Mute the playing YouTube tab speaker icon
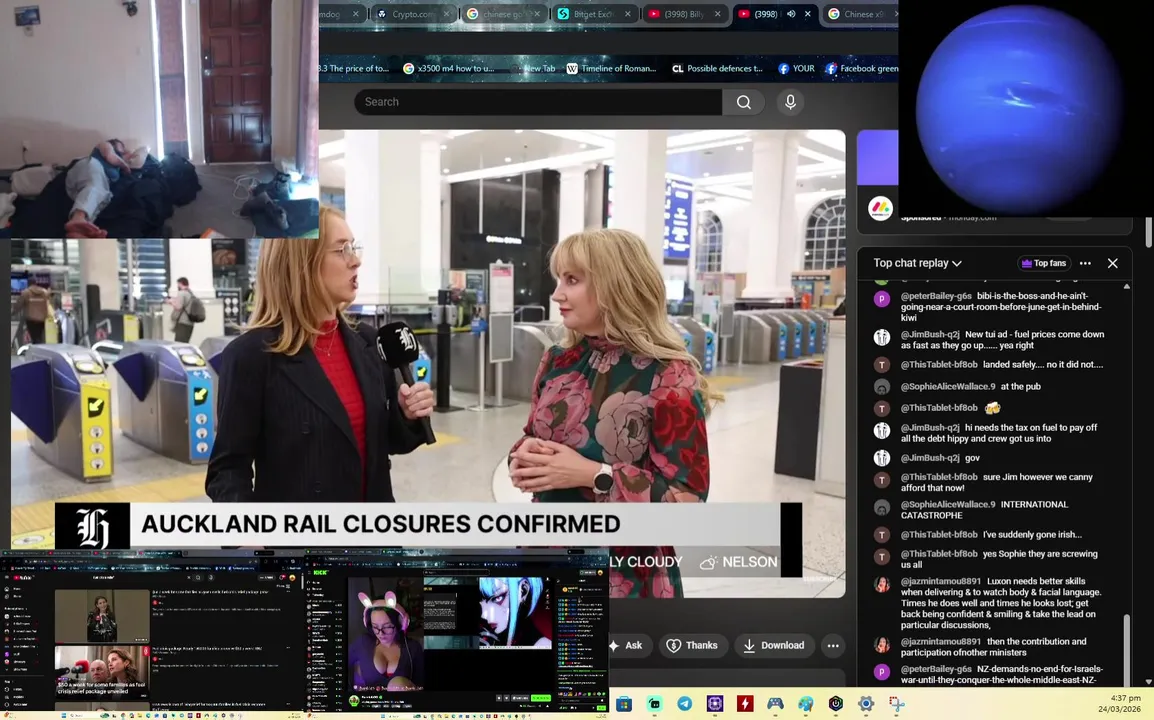The image size is (1154, 720). click(790, 14)
